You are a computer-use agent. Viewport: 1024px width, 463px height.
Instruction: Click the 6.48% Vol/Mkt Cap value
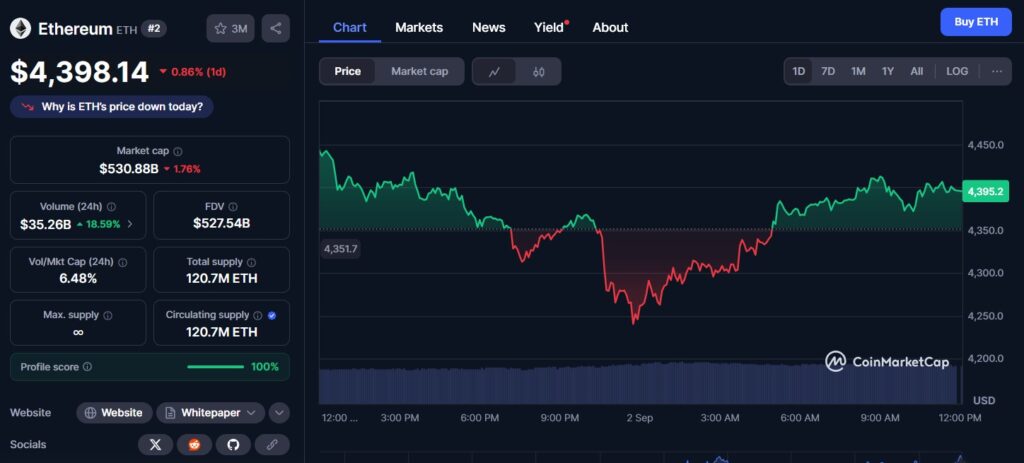click(78, 279)
